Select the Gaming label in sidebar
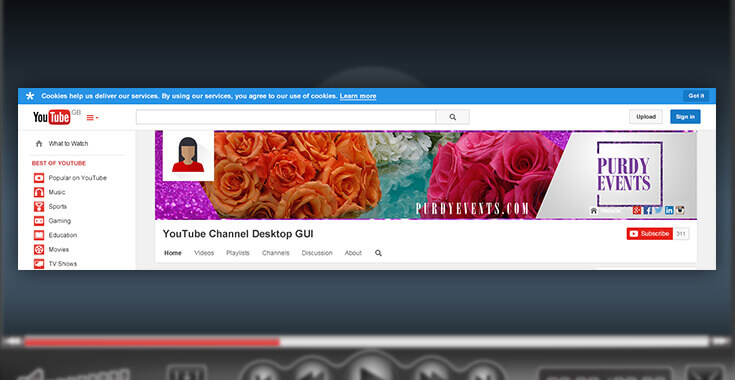Screen dimensions: 735x380 coord(60,221)
